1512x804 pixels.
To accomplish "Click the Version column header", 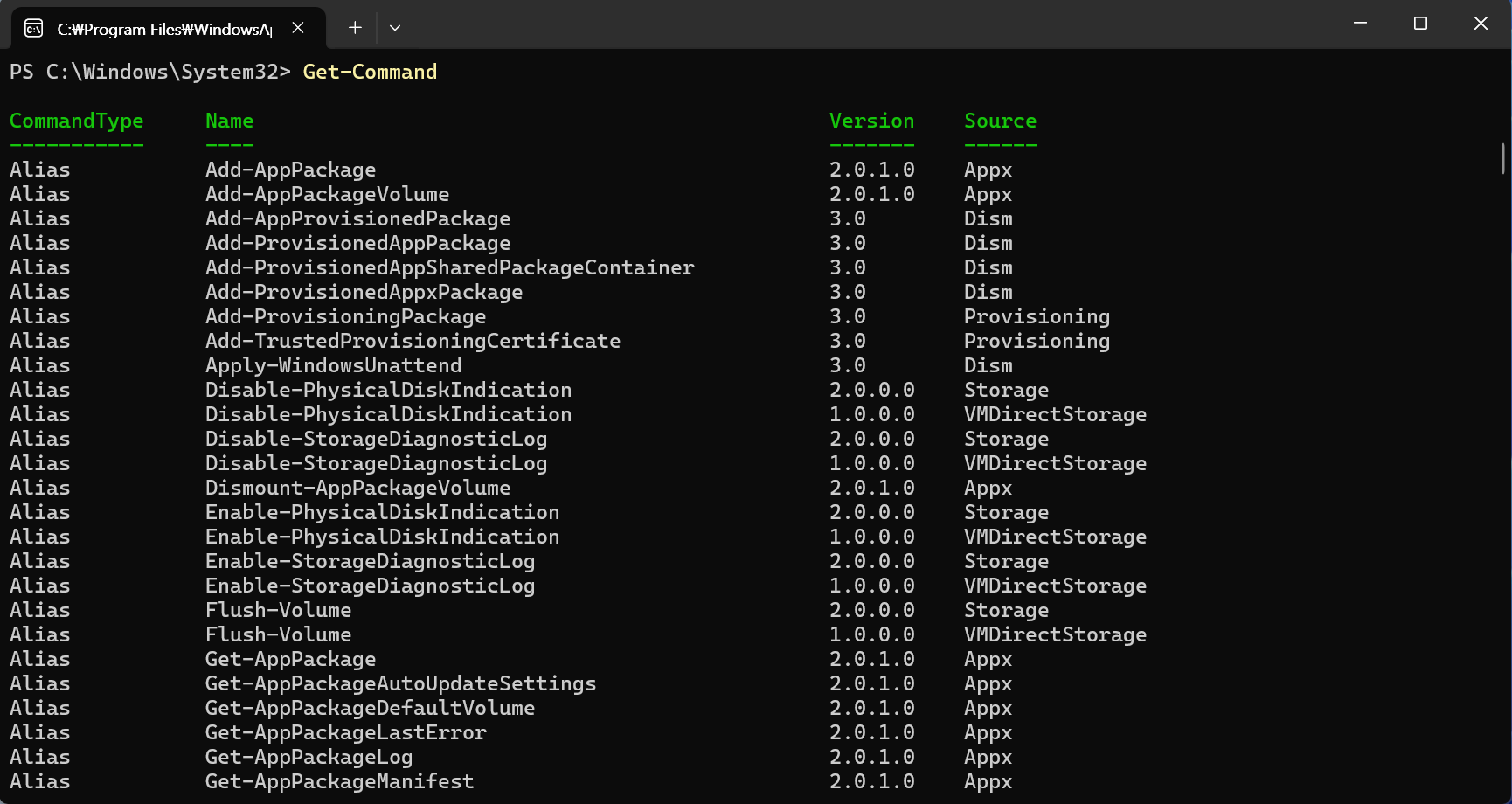I will pyautogui.click(x=872, y=121).
